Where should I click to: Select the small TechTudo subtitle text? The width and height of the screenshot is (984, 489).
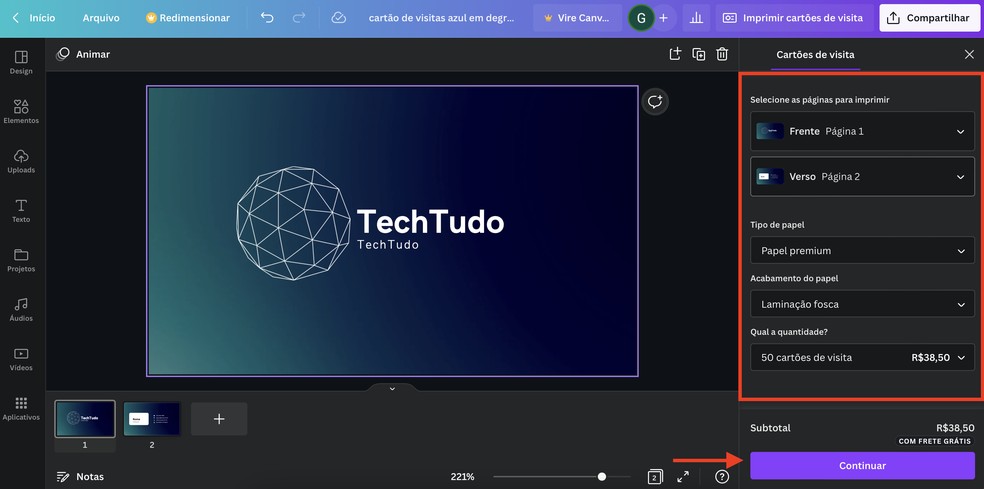pyautogui.click(x=388, y=245)
